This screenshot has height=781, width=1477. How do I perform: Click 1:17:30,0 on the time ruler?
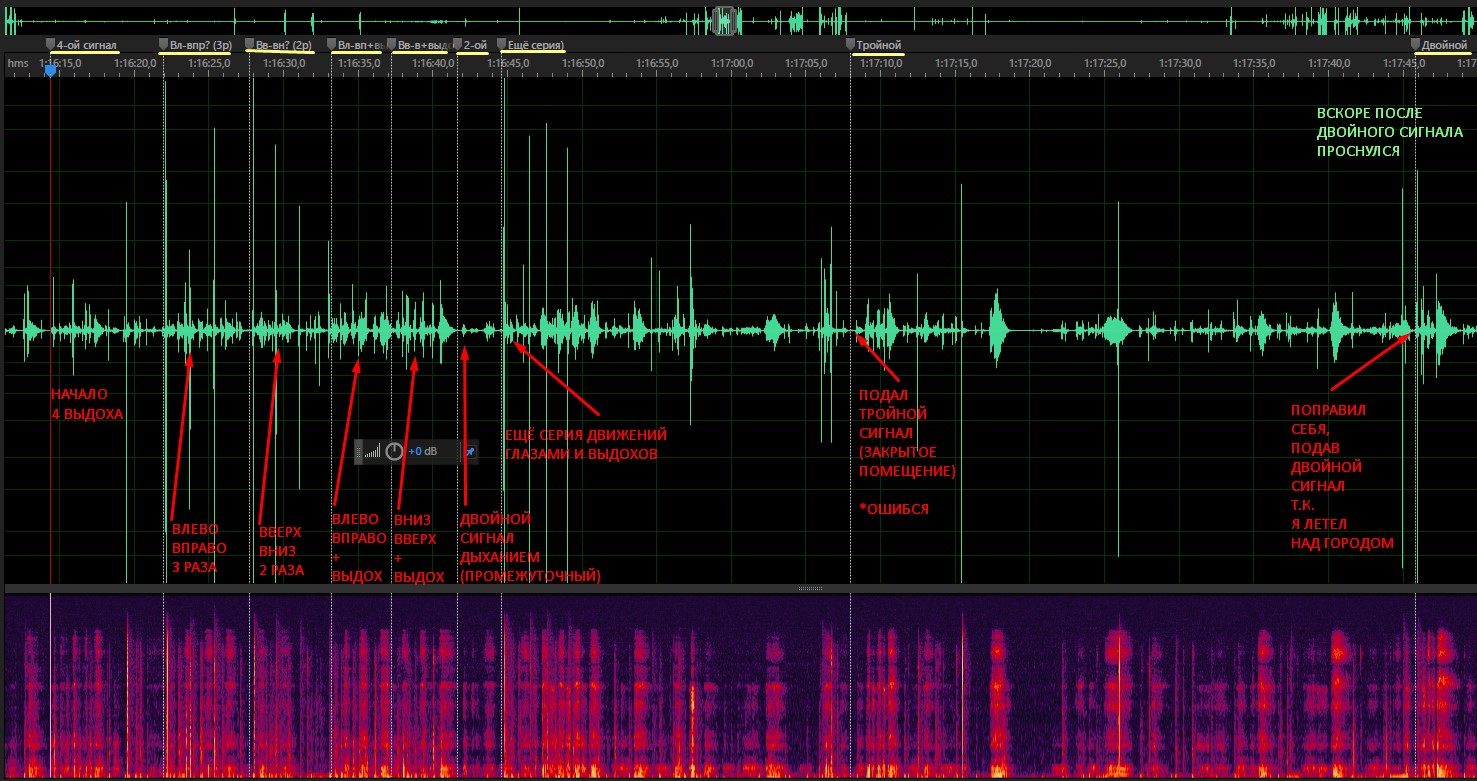tap(1179, 63)
